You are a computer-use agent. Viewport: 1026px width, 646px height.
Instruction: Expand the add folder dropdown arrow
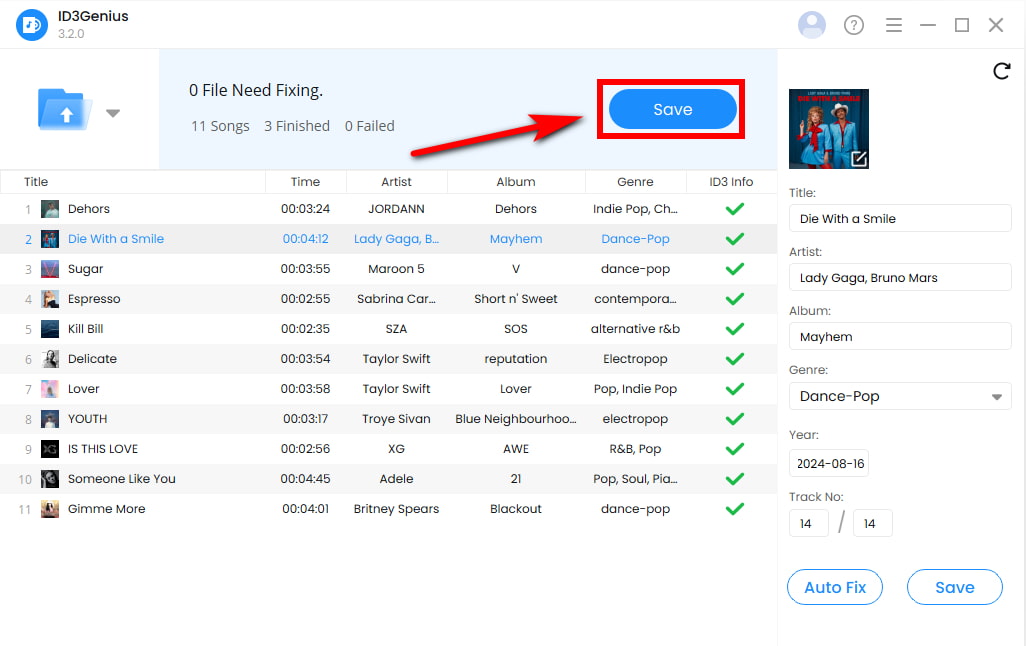click(113, 113)
